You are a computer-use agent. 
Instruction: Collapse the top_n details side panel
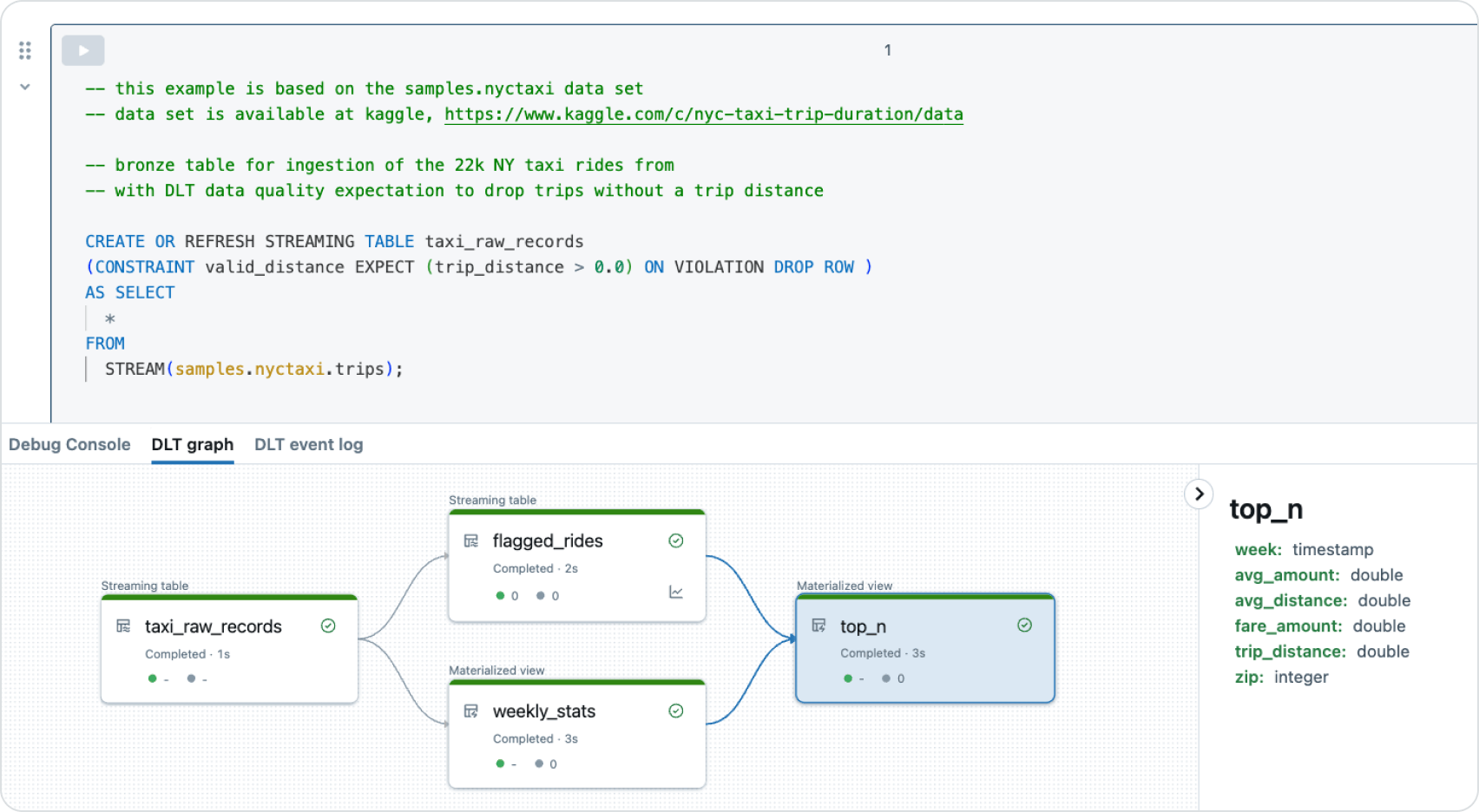pos(1199,494)
